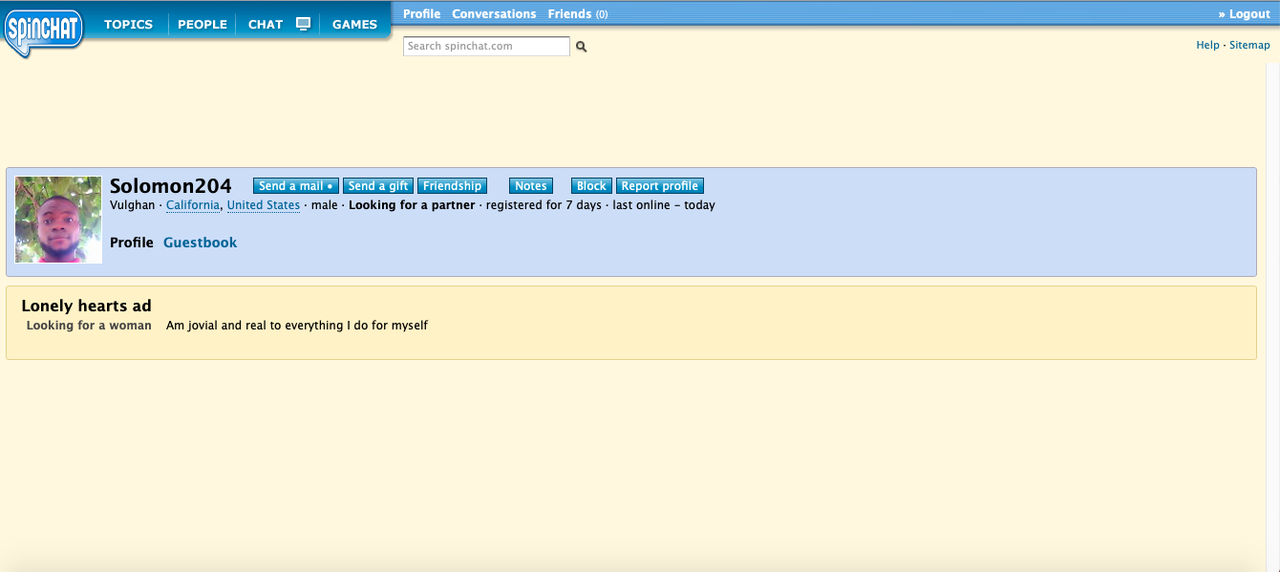Open the Games menu

354,24
